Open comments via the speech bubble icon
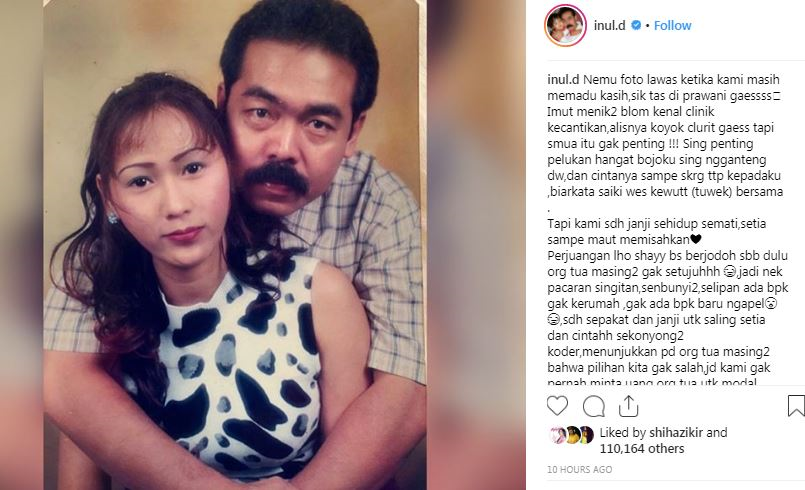Screen dimensions: 805x490 [x=593, y=407]
